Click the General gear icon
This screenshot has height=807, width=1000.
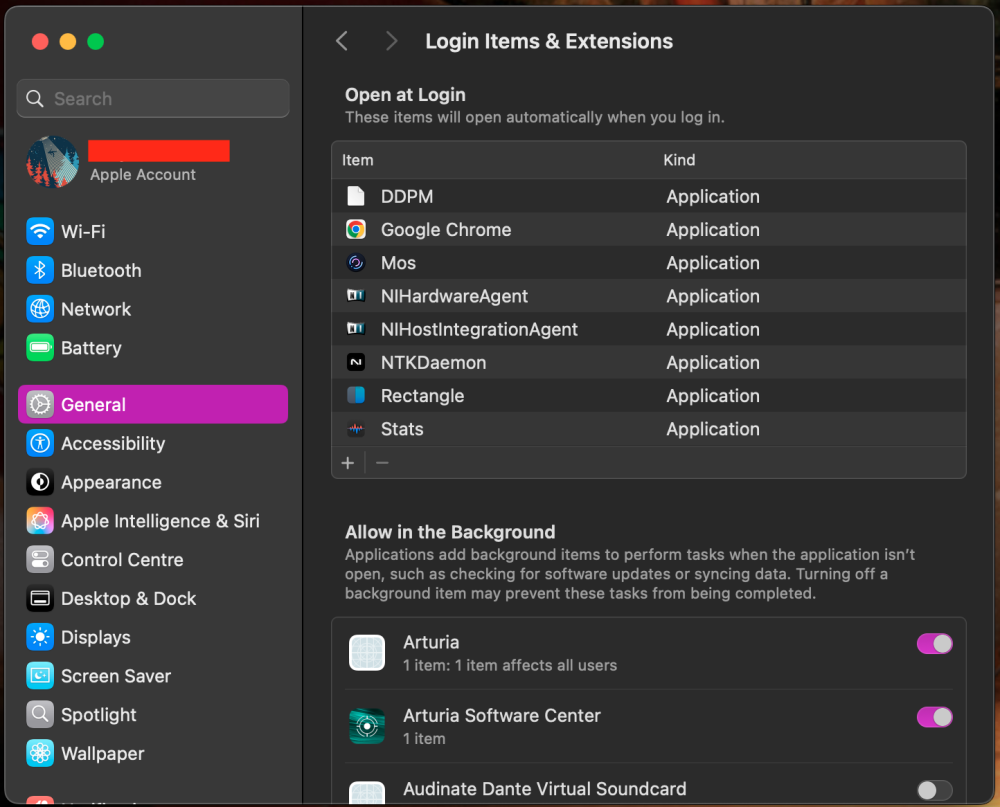point(40,404)
